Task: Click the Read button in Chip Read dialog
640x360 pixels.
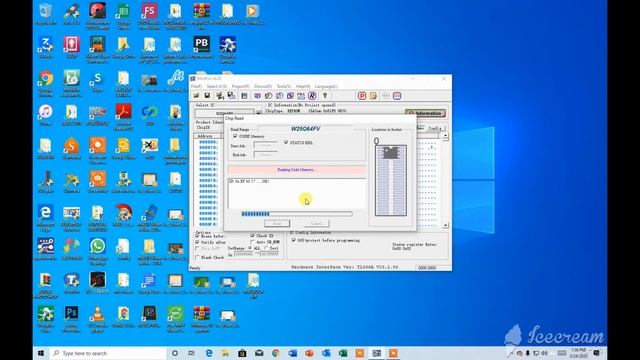Action: 277,223
